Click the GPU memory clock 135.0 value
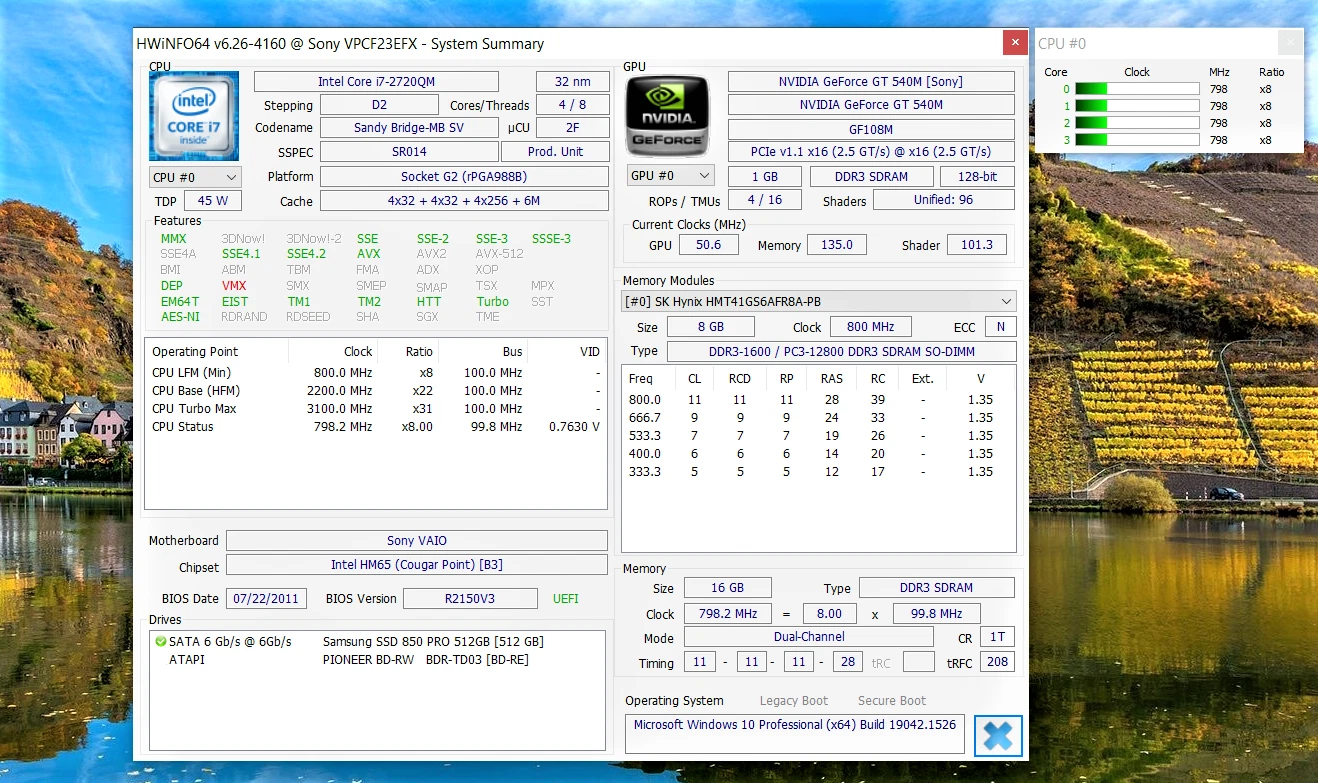The height and width of the screenshot is (783, 1318). pyautogui.click(x=837, y=245)
